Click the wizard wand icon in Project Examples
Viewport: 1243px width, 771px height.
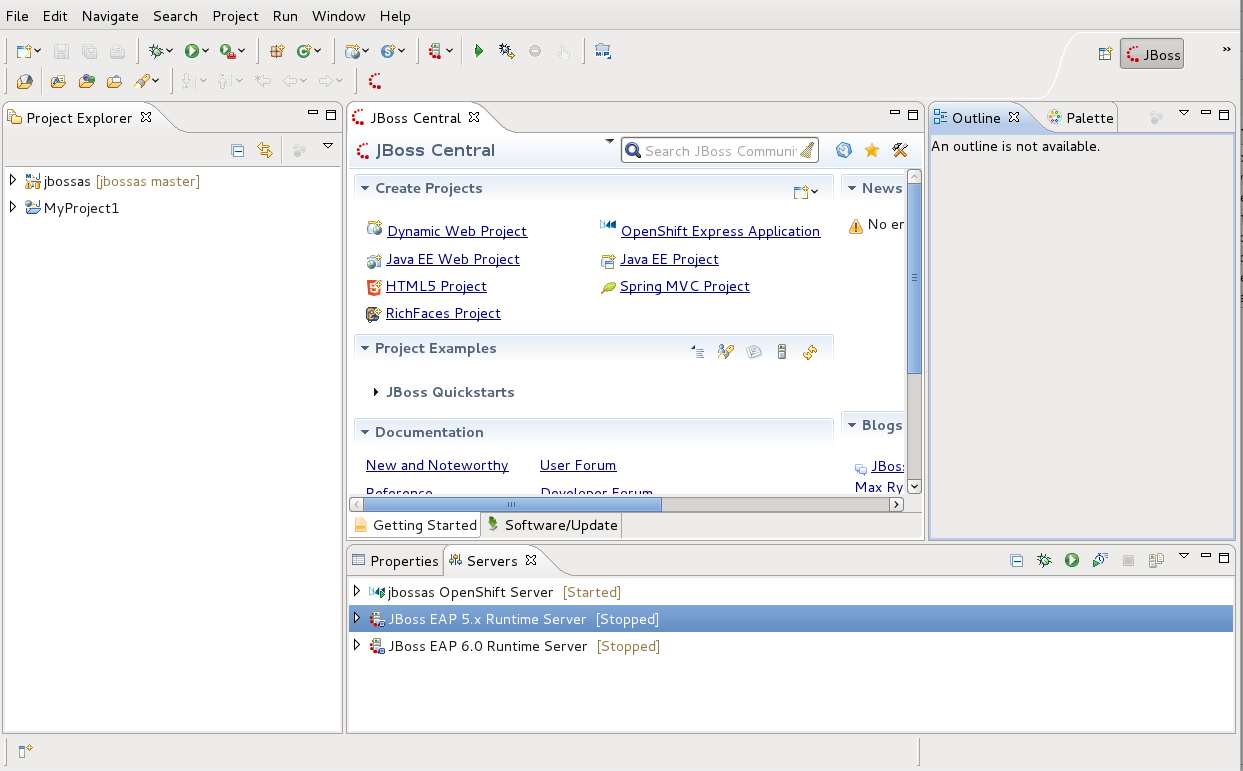click(x=726, y=351)
